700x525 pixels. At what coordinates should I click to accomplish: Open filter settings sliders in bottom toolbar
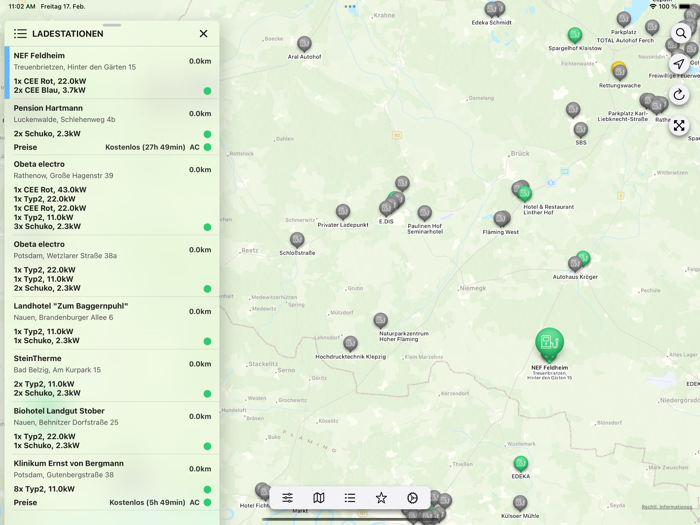(x=288, y=498)
